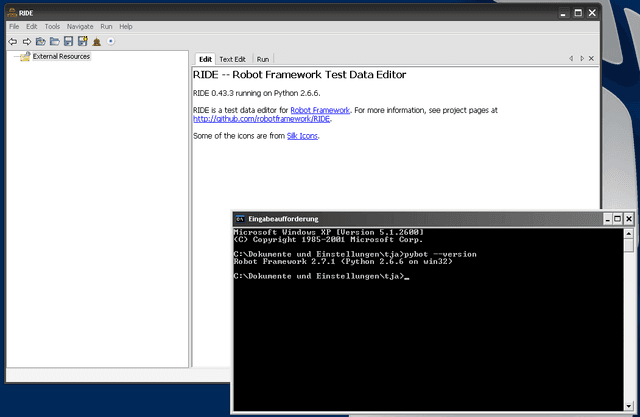The height and width of the screenshot is (417, 640).
Task: Switch to the Run tab
Action: tap(263, 60)
